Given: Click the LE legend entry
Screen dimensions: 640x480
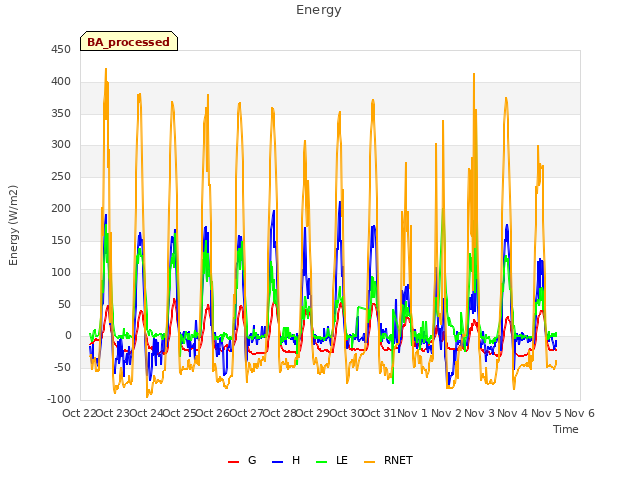Looking at the screenshot, I should click(x=332, y=460).
